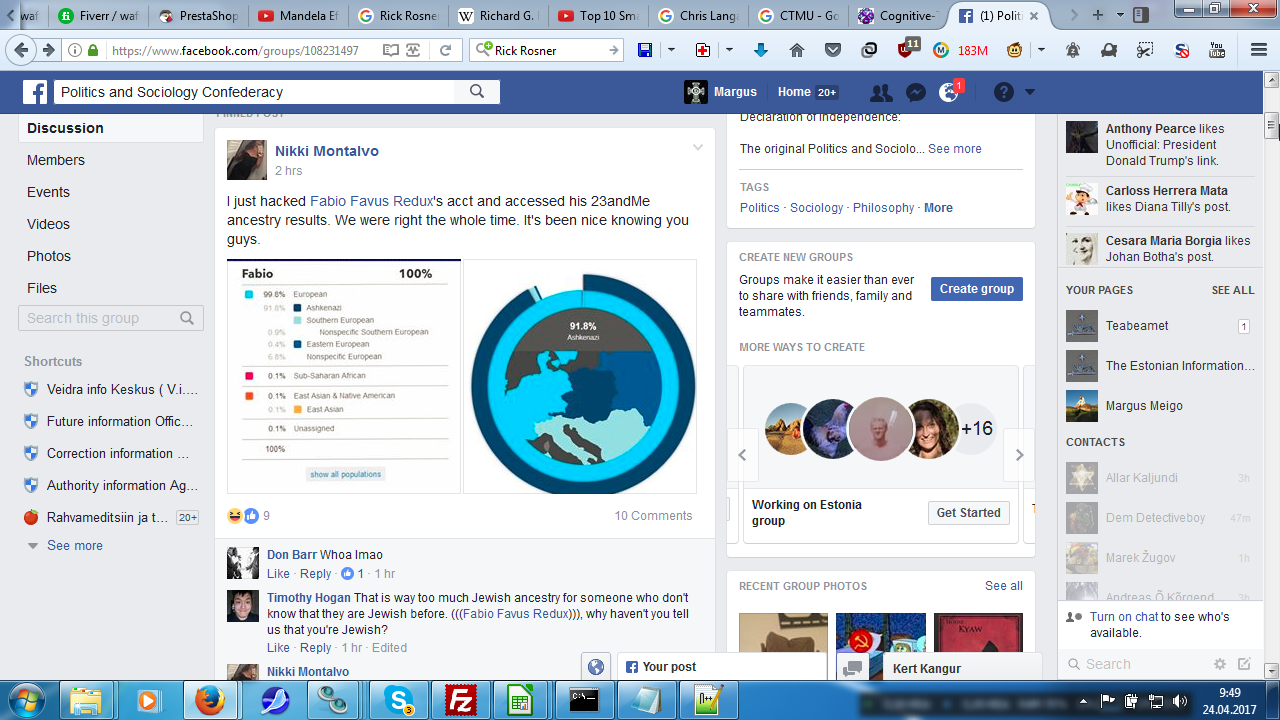Click the YouTube toolbar extension icon
1280x720 pixels.
(1217, 50)
